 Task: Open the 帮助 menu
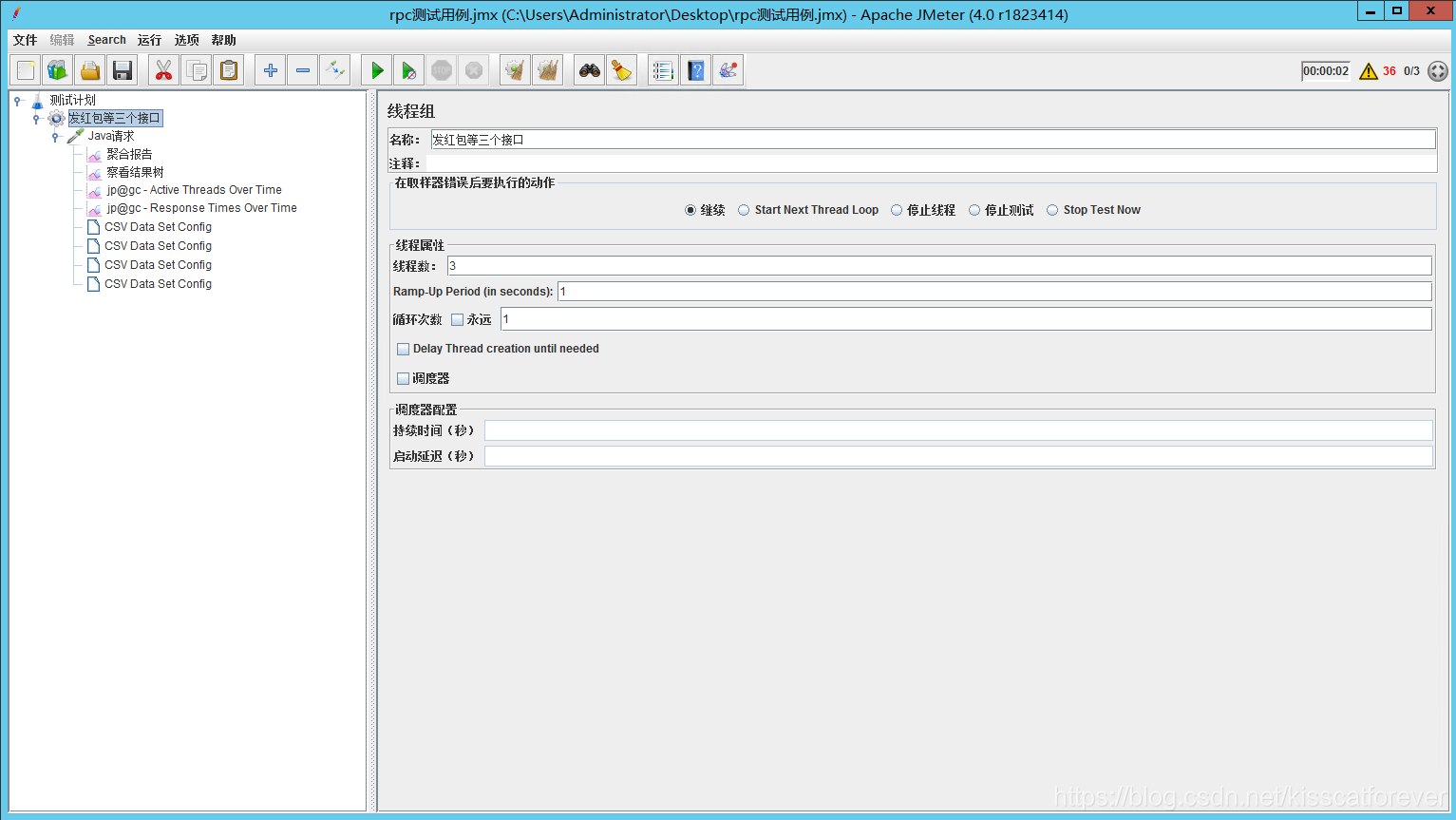click(x=224, y=40)
